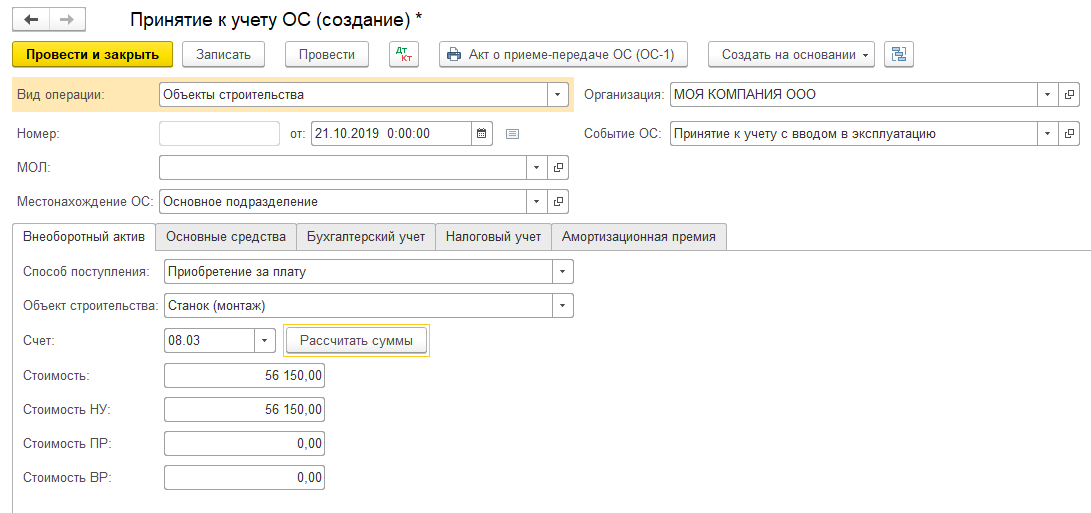Screen dimensions: 1091x513
Task: Click Стоимость ВР field
Action: click(244, 478)
